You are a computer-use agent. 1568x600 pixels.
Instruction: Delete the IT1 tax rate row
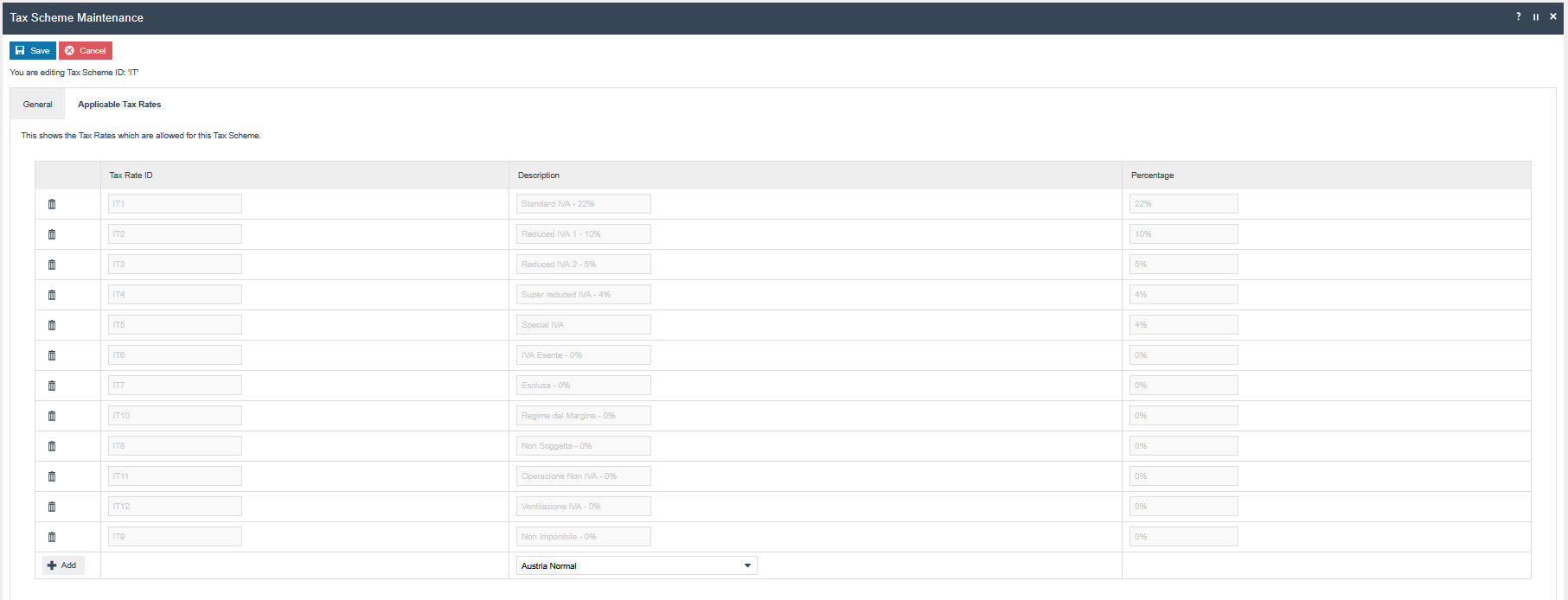(52, 204)
